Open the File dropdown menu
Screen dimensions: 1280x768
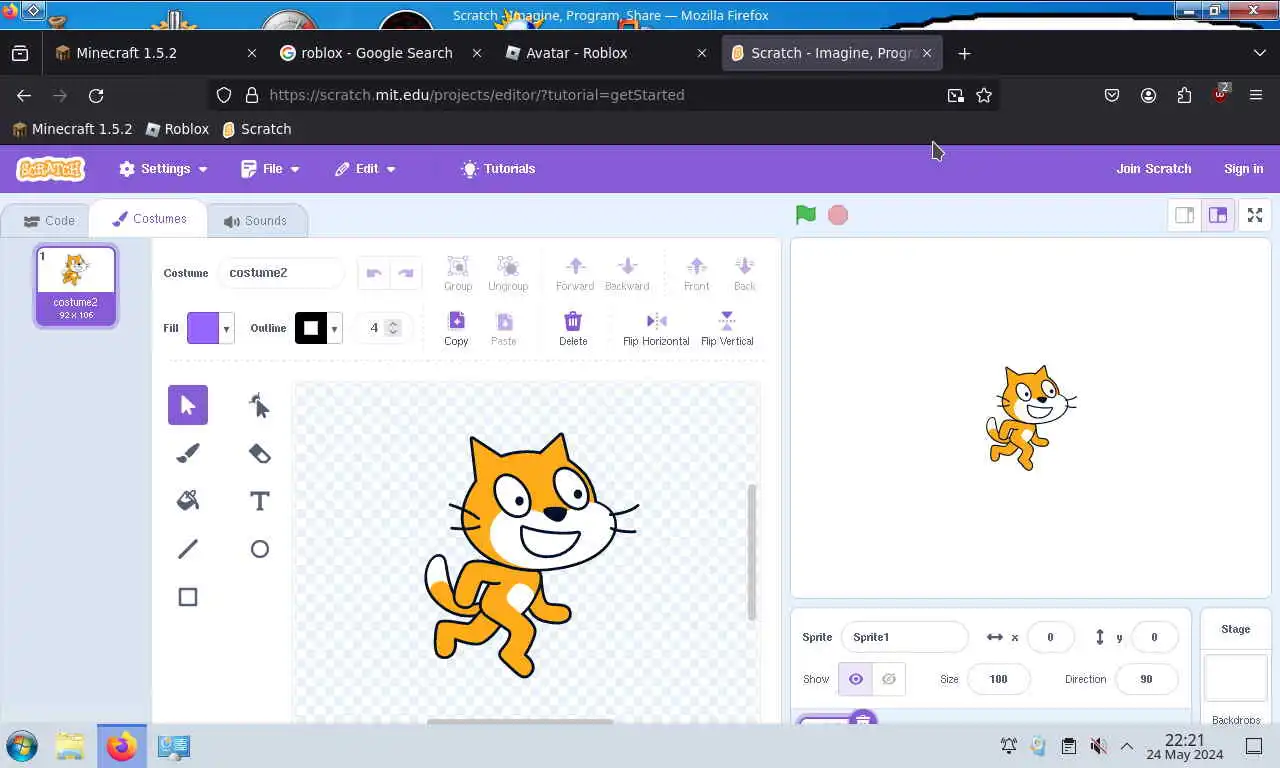271,169
